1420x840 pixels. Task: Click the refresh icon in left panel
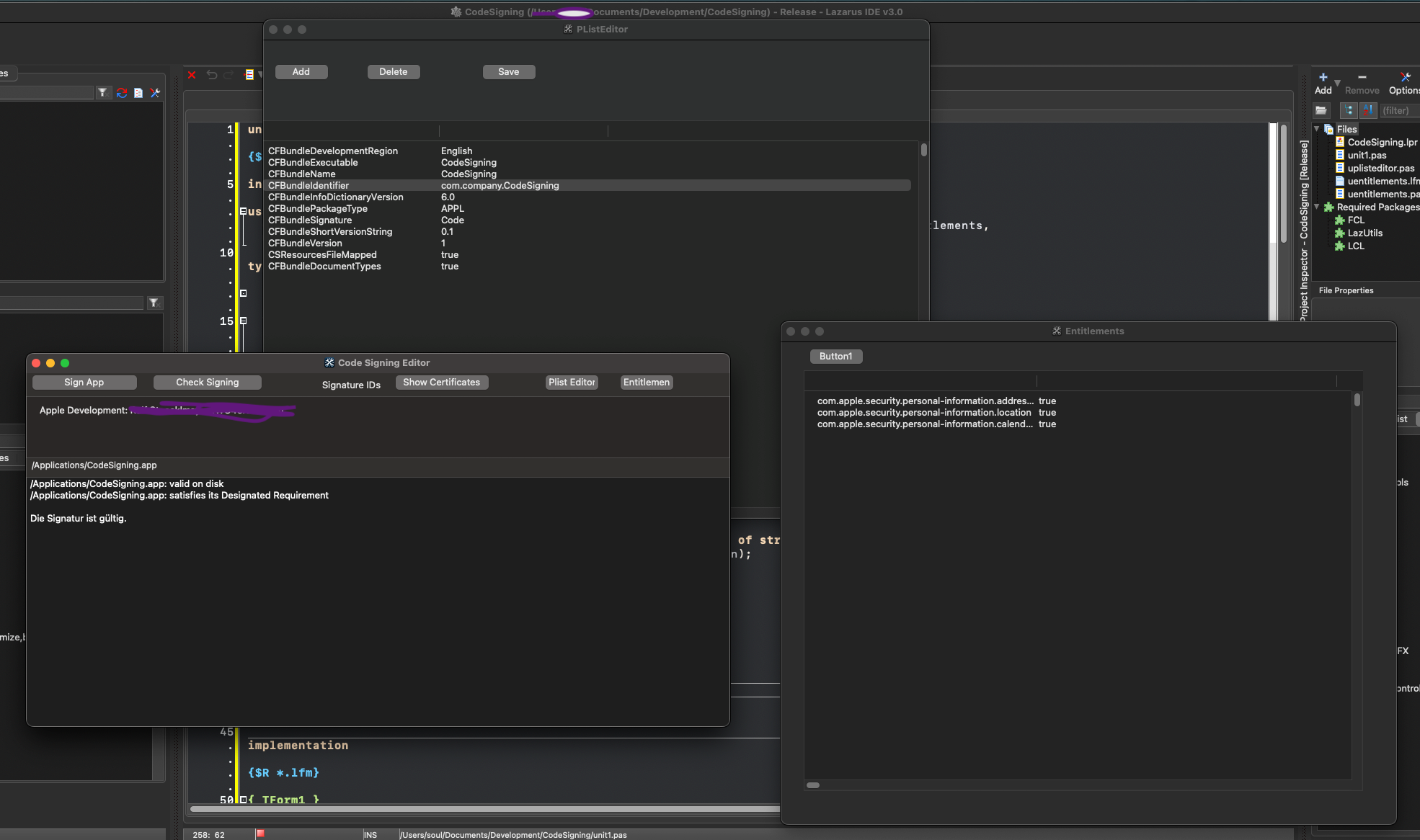click(121, 93)
